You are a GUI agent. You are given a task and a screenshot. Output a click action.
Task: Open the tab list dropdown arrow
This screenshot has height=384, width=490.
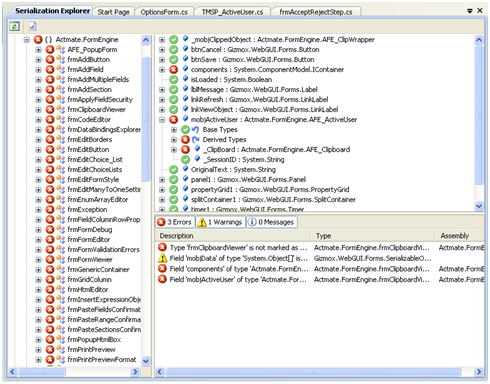(470, 11)
